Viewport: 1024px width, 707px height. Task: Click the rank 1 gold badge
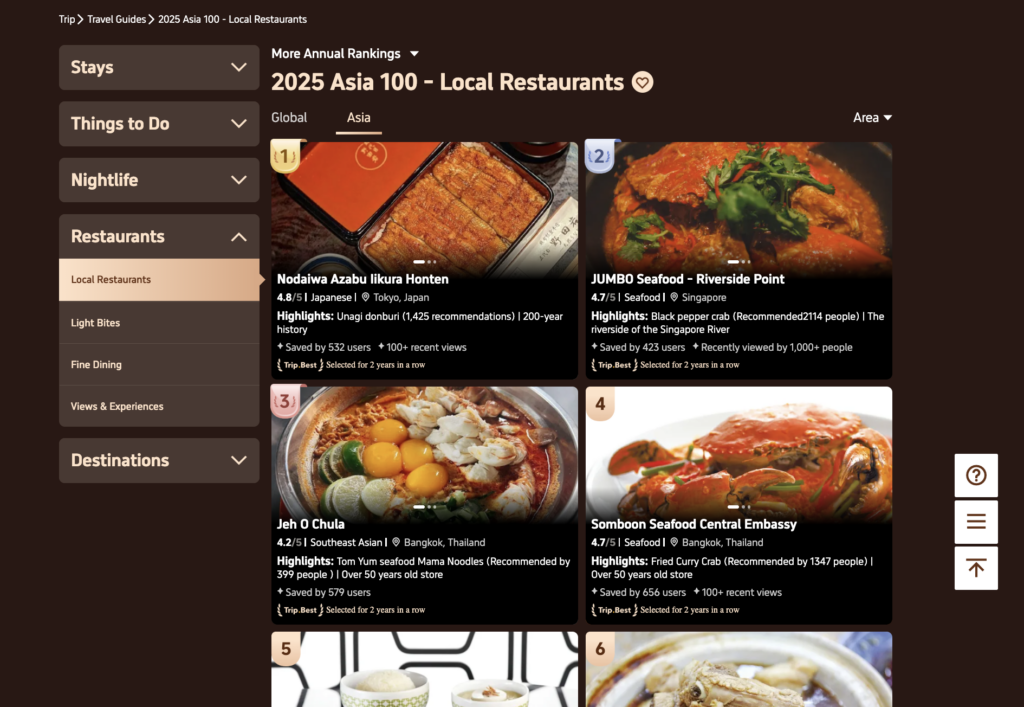point(285,156)
